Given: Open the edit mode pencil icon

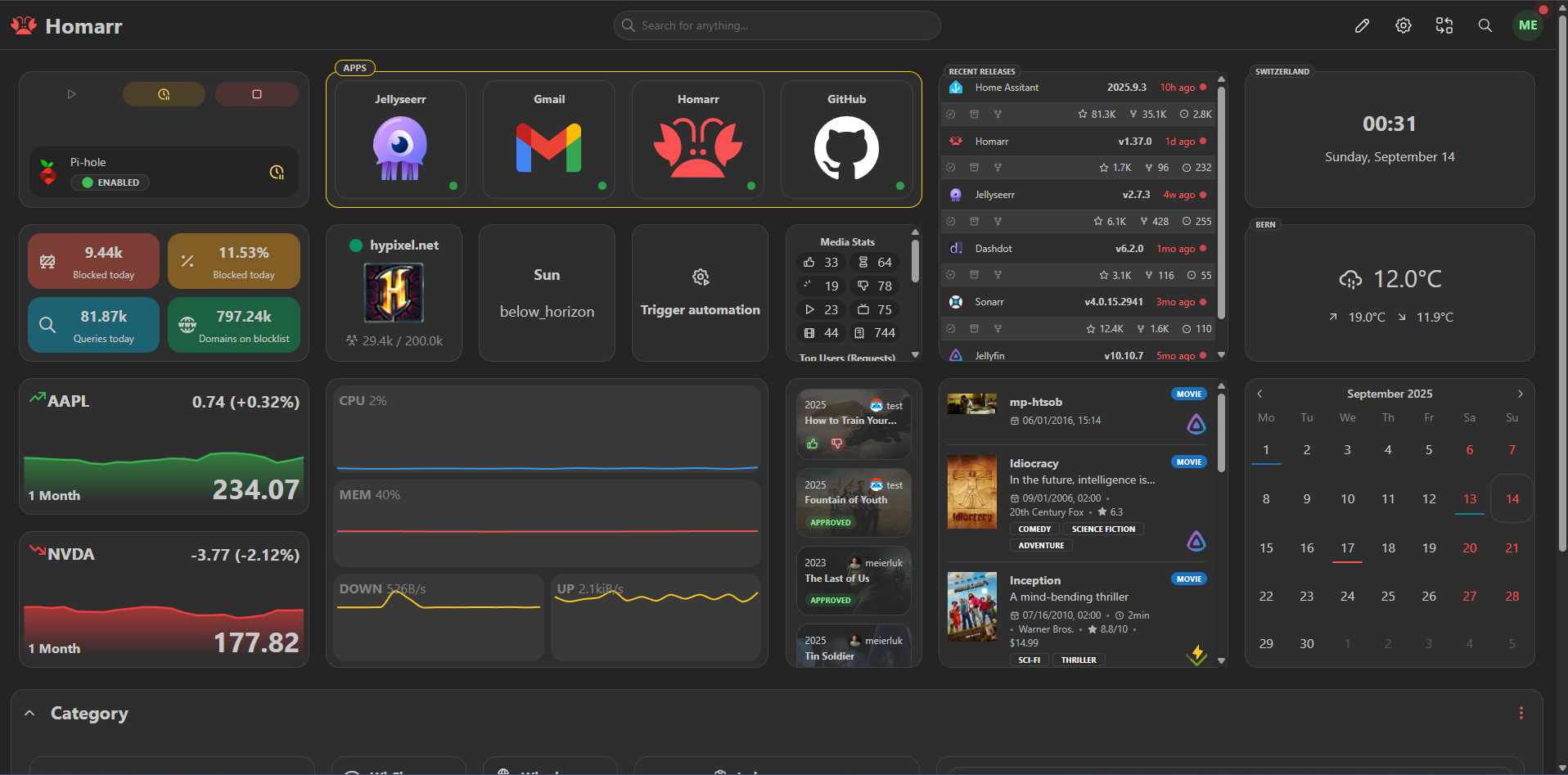Looking at the screenshot, I should (x=1362, y=25).
